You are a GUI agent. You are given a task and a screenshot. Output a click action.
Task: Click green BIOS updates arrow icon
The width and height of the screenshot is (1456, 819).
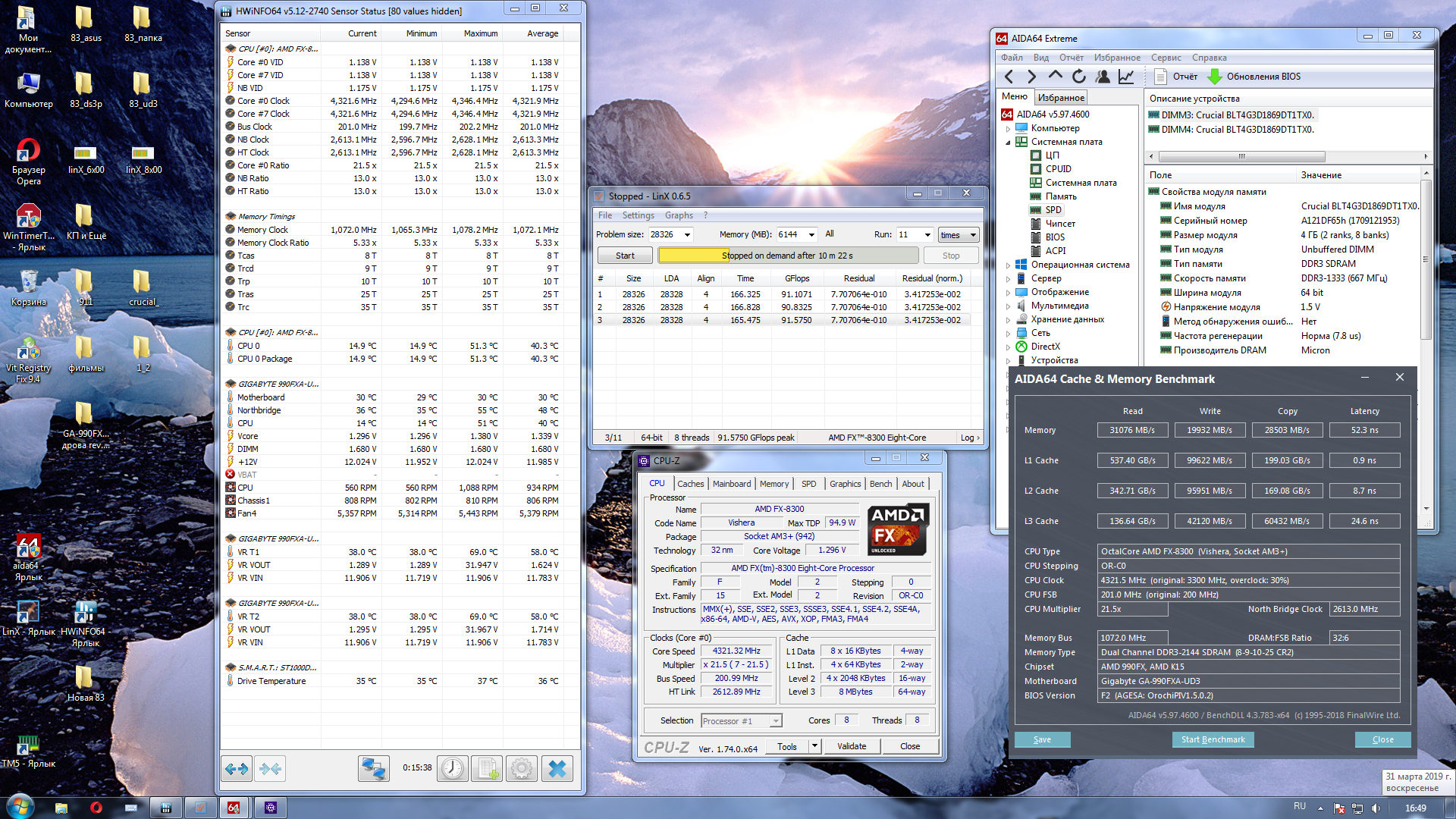(1214, 77)
